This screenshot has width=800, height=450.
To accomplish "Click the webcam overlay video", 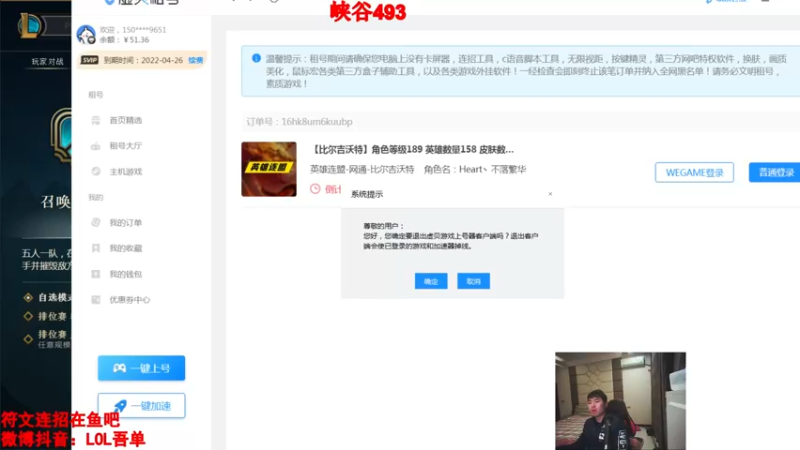I will [620, 401].
